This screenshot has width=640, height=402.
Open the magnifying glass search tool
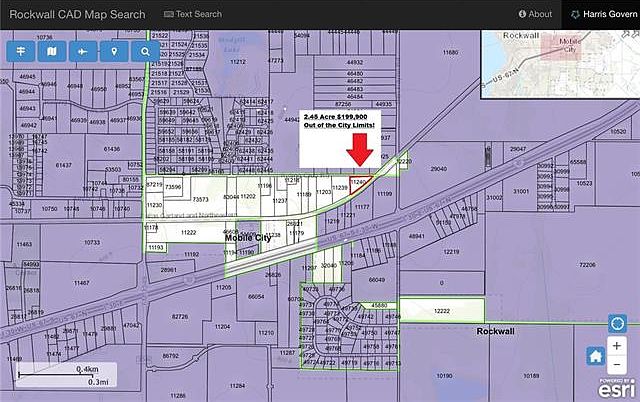(x=146, y=50)
